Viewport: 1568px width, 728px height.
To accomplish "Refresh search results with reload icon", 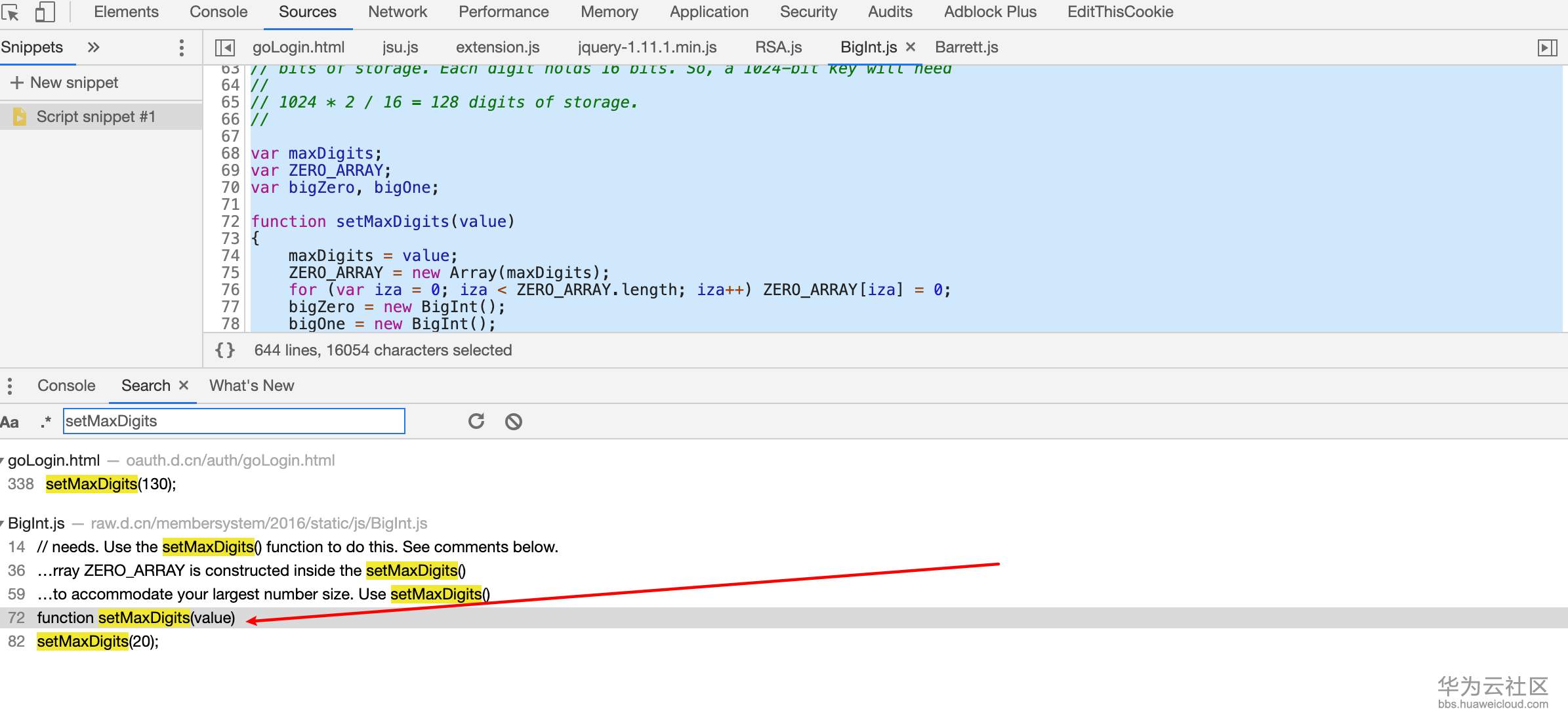I will [x=476, y=421].
